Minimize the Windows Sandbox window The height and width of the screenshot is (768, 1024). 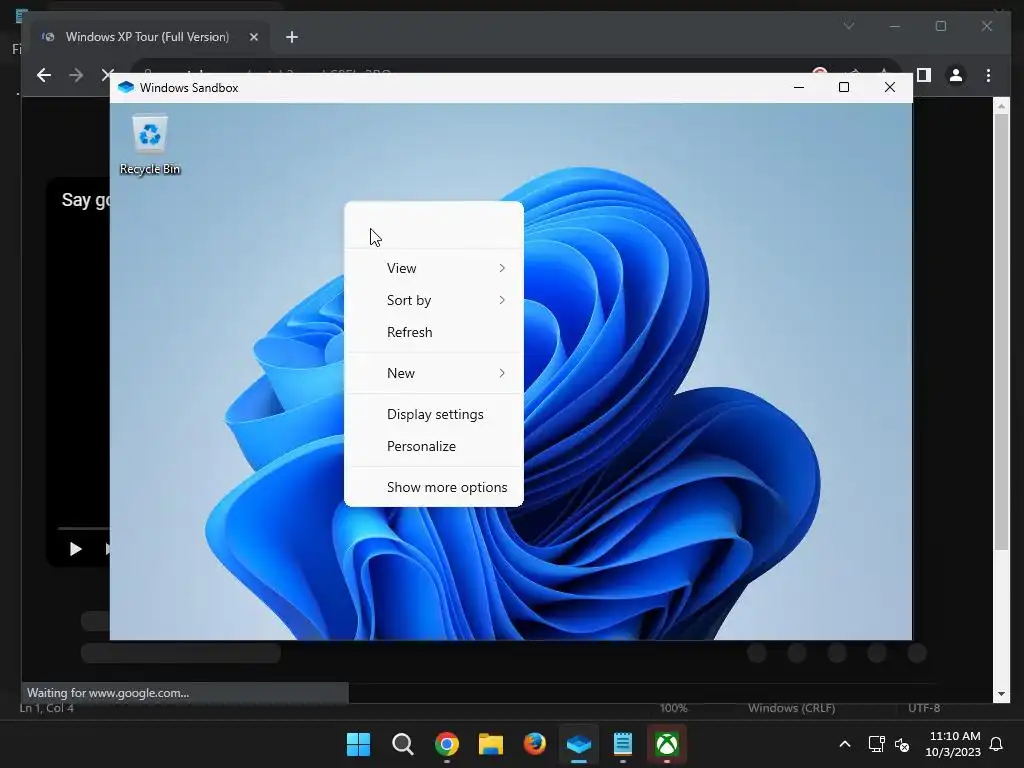799,88
